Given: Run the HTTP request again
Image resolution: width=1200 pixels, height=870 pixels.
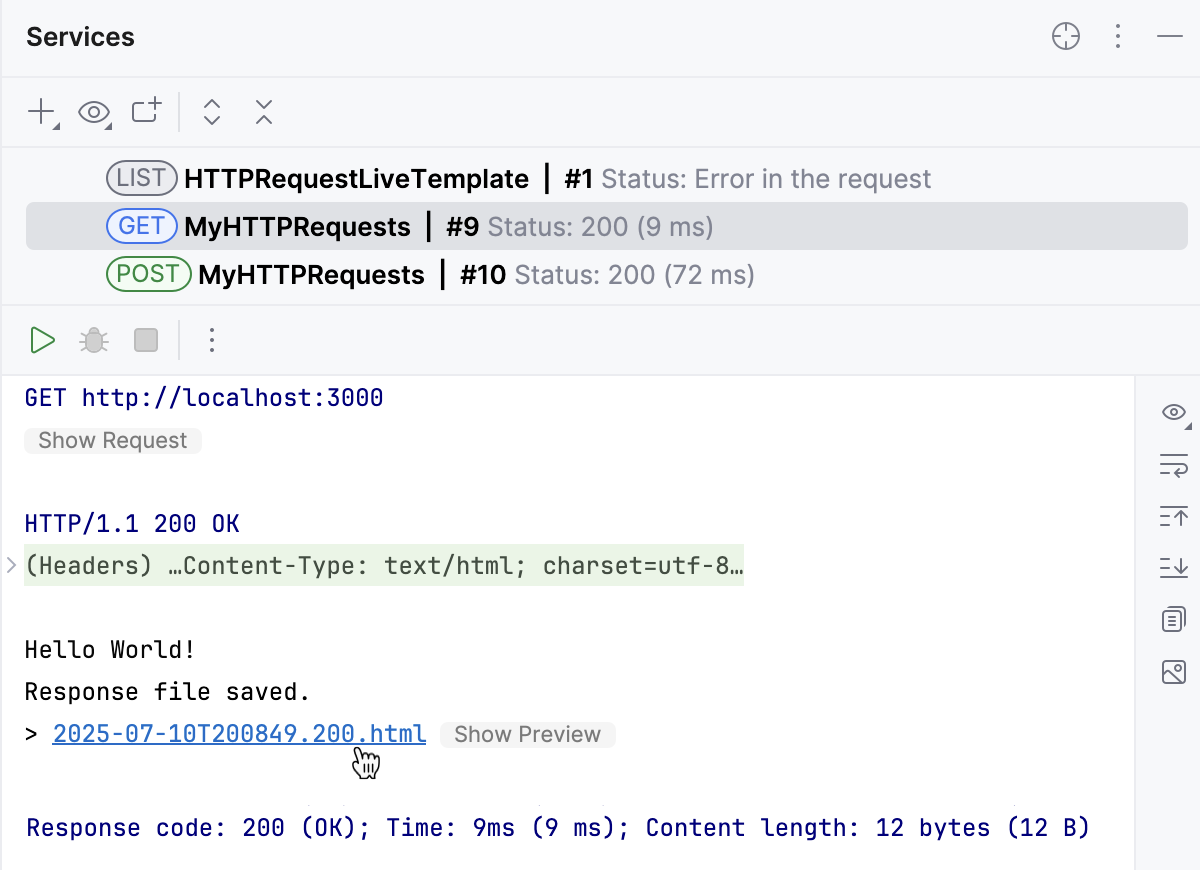Looking at the screenshot, I should [42, 340].
